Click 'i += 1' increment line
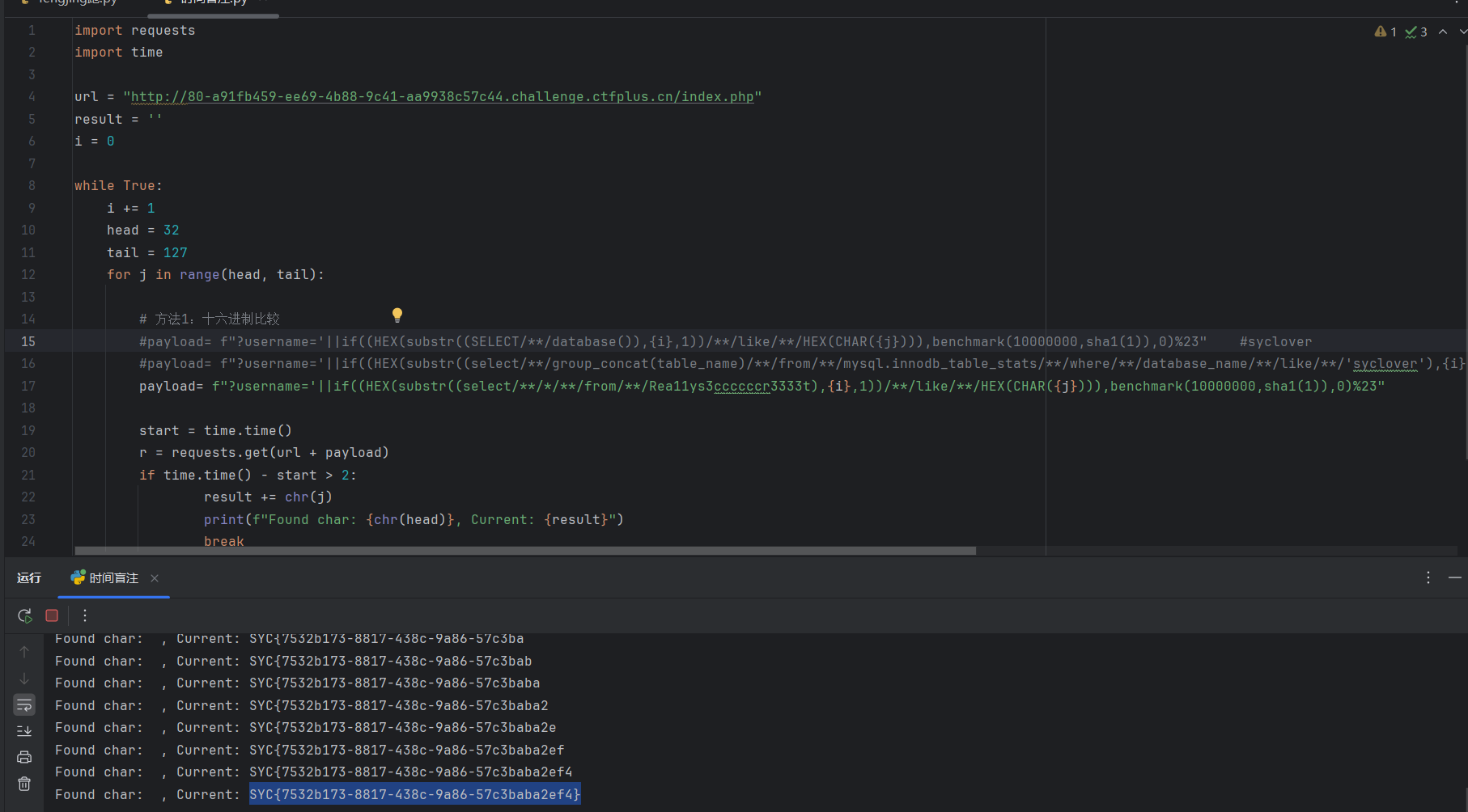The height and width of the screenshot is (812, 1468). click(131, 208)
